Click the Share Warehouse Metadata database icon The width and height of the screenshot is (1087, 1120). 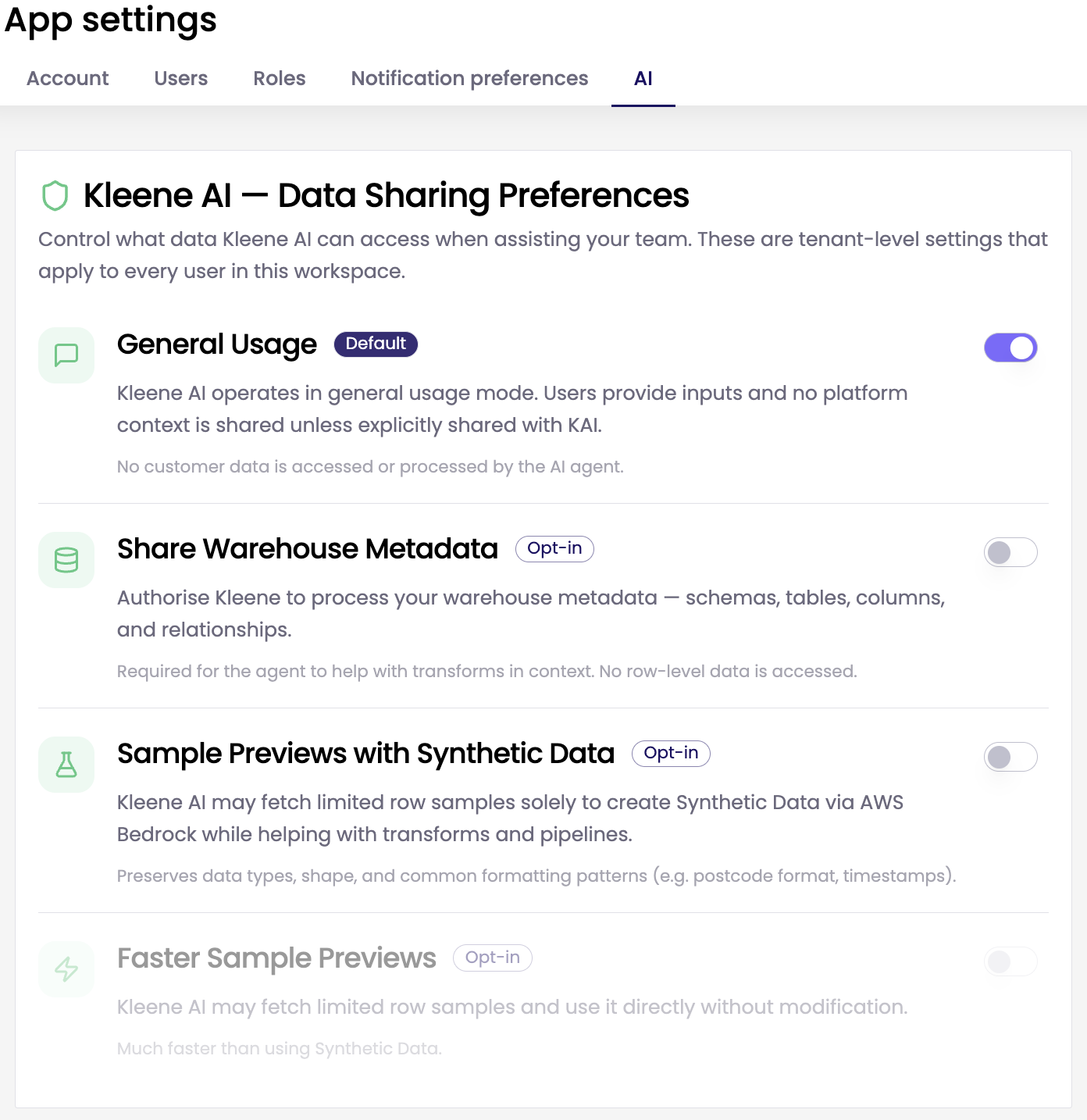66,560
